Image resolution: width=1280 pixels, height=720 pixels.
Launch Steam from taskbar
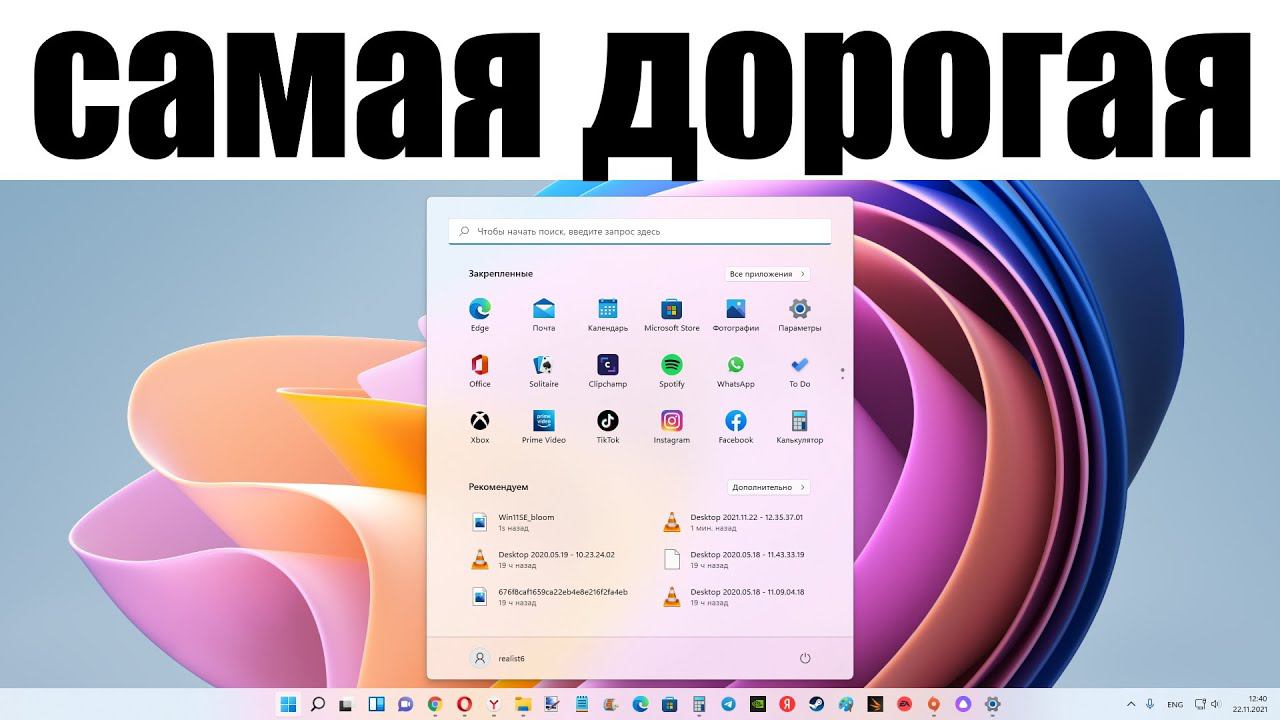pyautogui.click(x=816, y=704)
